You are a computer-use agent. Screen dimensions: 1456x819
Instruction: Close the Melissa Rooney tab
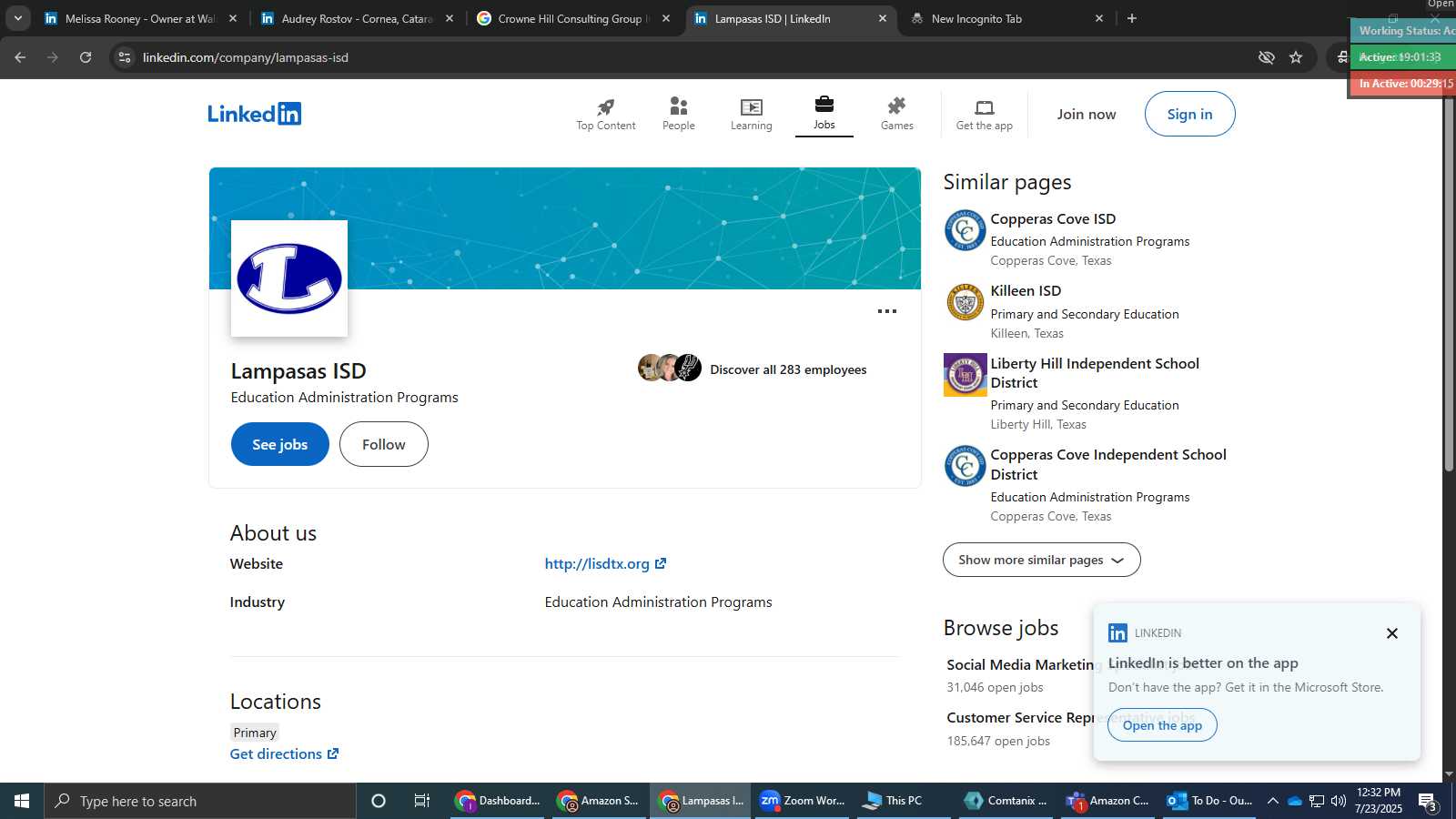click(232, 18)
